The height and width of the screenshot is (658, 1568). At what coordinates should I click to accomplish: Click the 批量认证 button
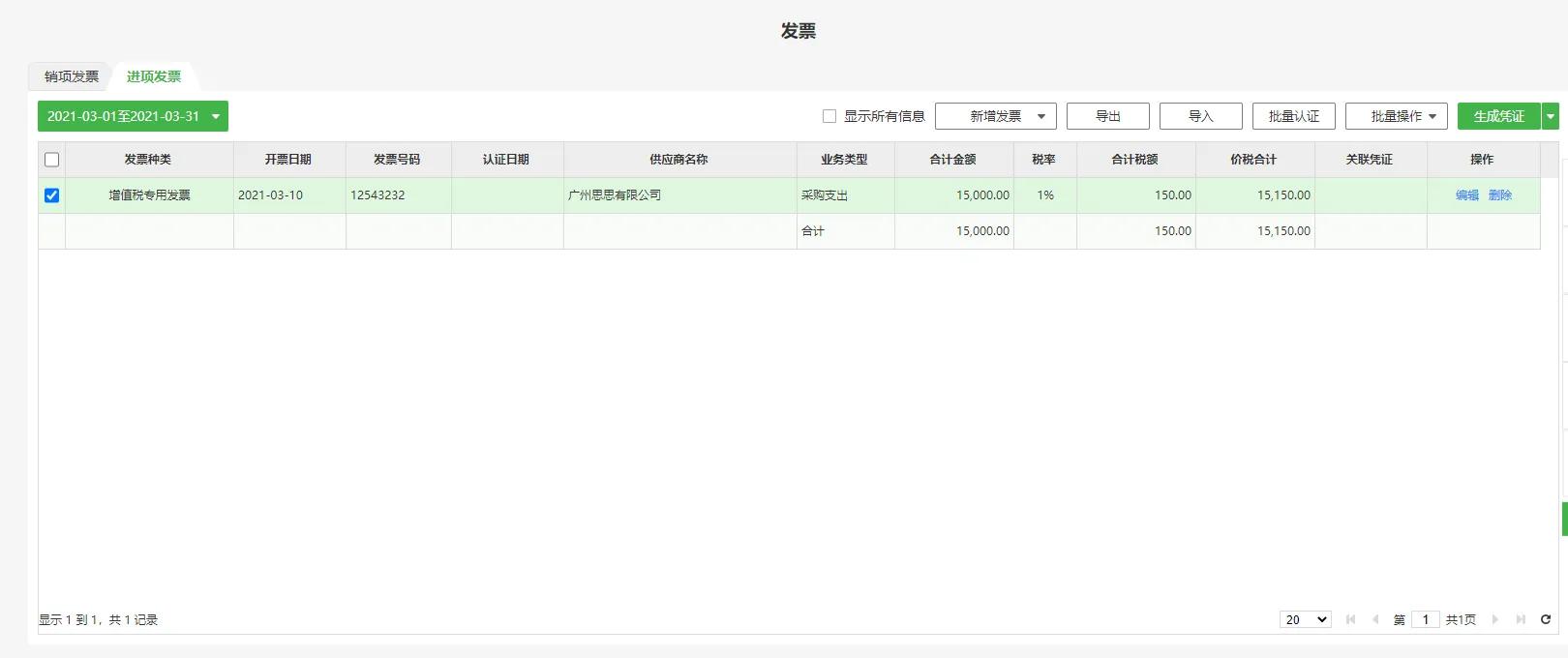coord(1294,116)
